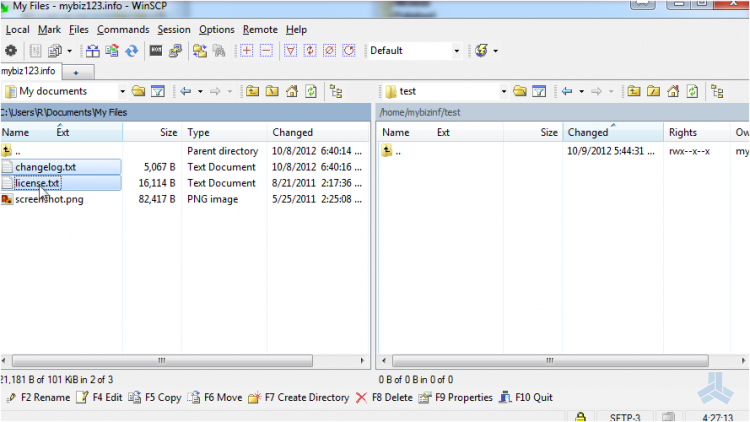Select screenshot.png in local panel
Screen dimensions: 750x422
[49, 199]
